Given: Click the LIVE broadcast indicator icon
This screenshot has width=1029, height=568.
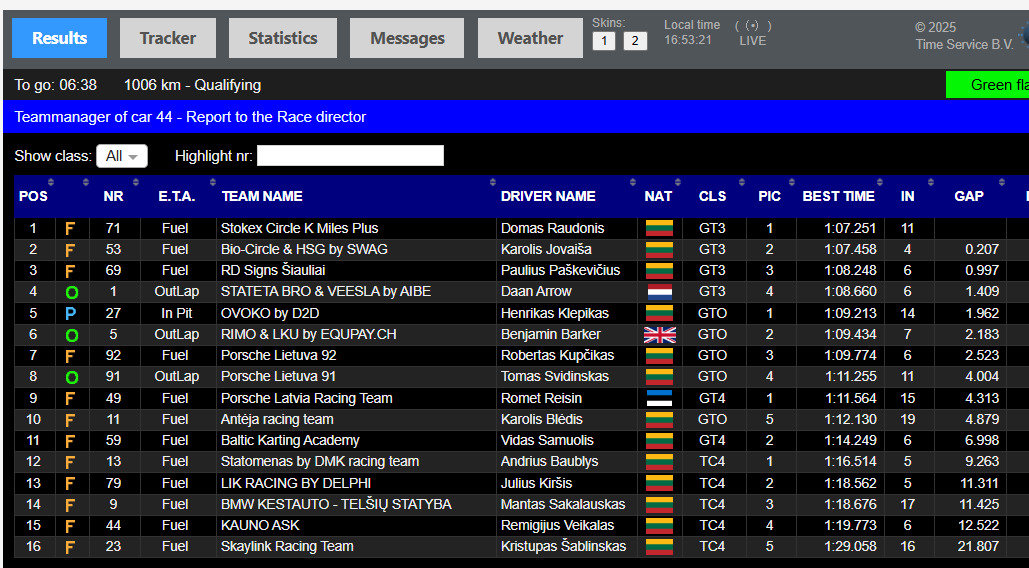Looking at the screenshot, I should pyautogui.click(x=753, y=26).
